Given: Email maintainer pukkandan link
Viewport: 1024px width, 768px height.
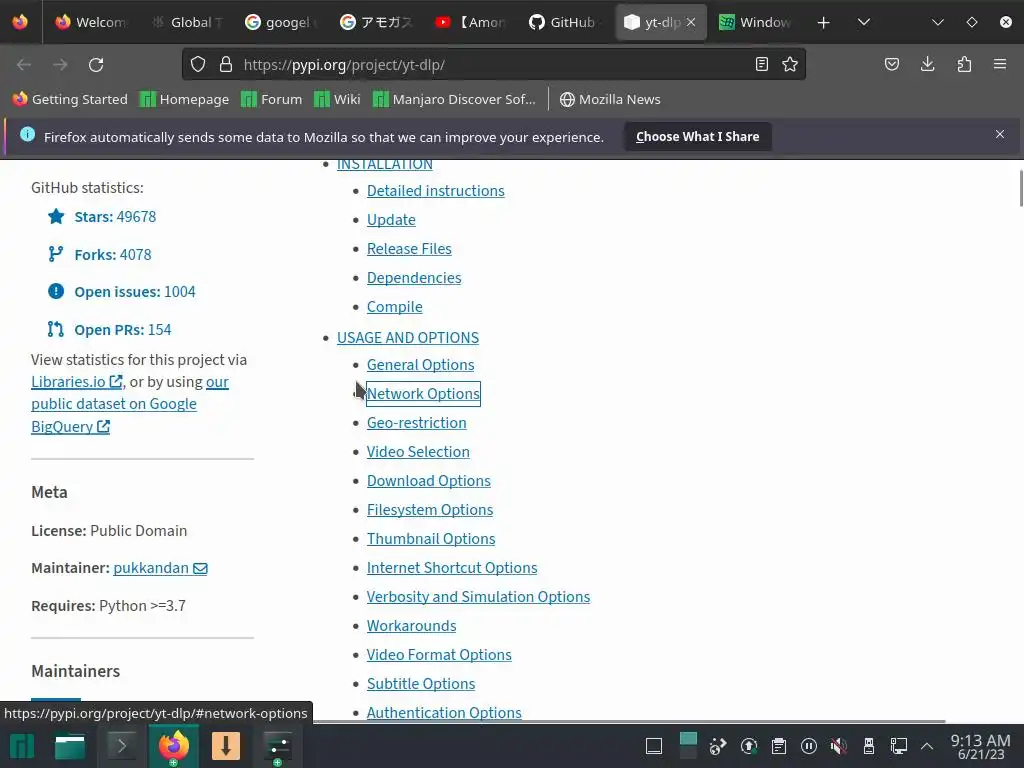Looking at the screenshot, I should click(x=161, y=568).
